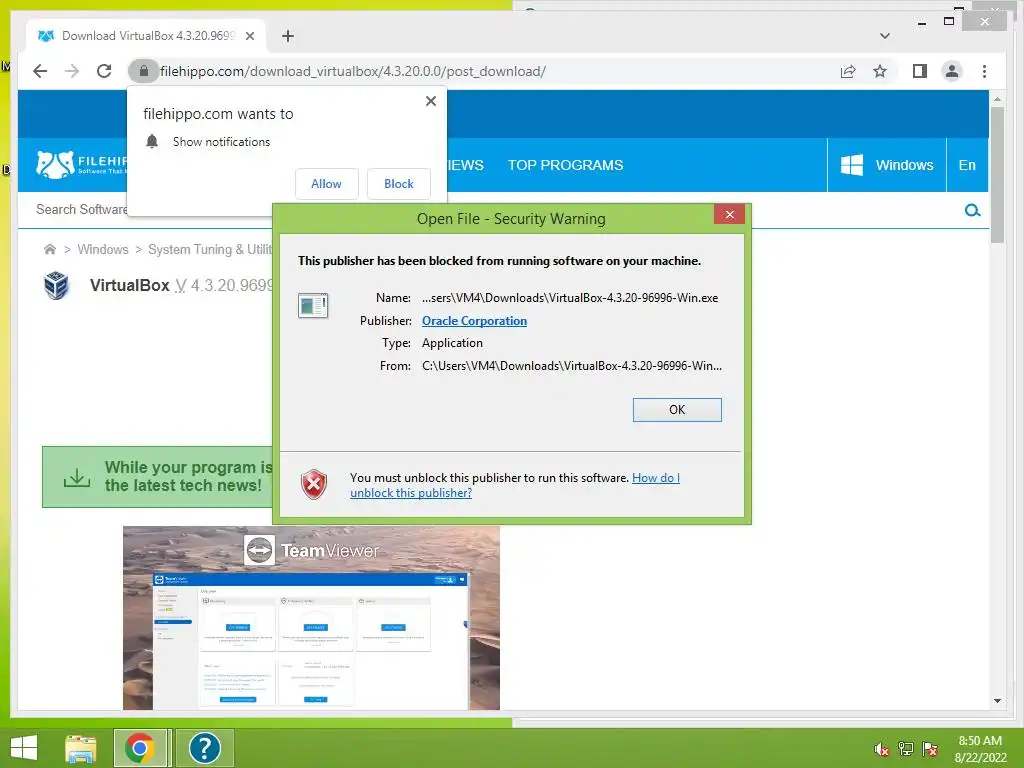Expand the tab search dropdown
The width and height of the screenshot is (1024, 768).
pyautogui.click(x=884, y=36)
